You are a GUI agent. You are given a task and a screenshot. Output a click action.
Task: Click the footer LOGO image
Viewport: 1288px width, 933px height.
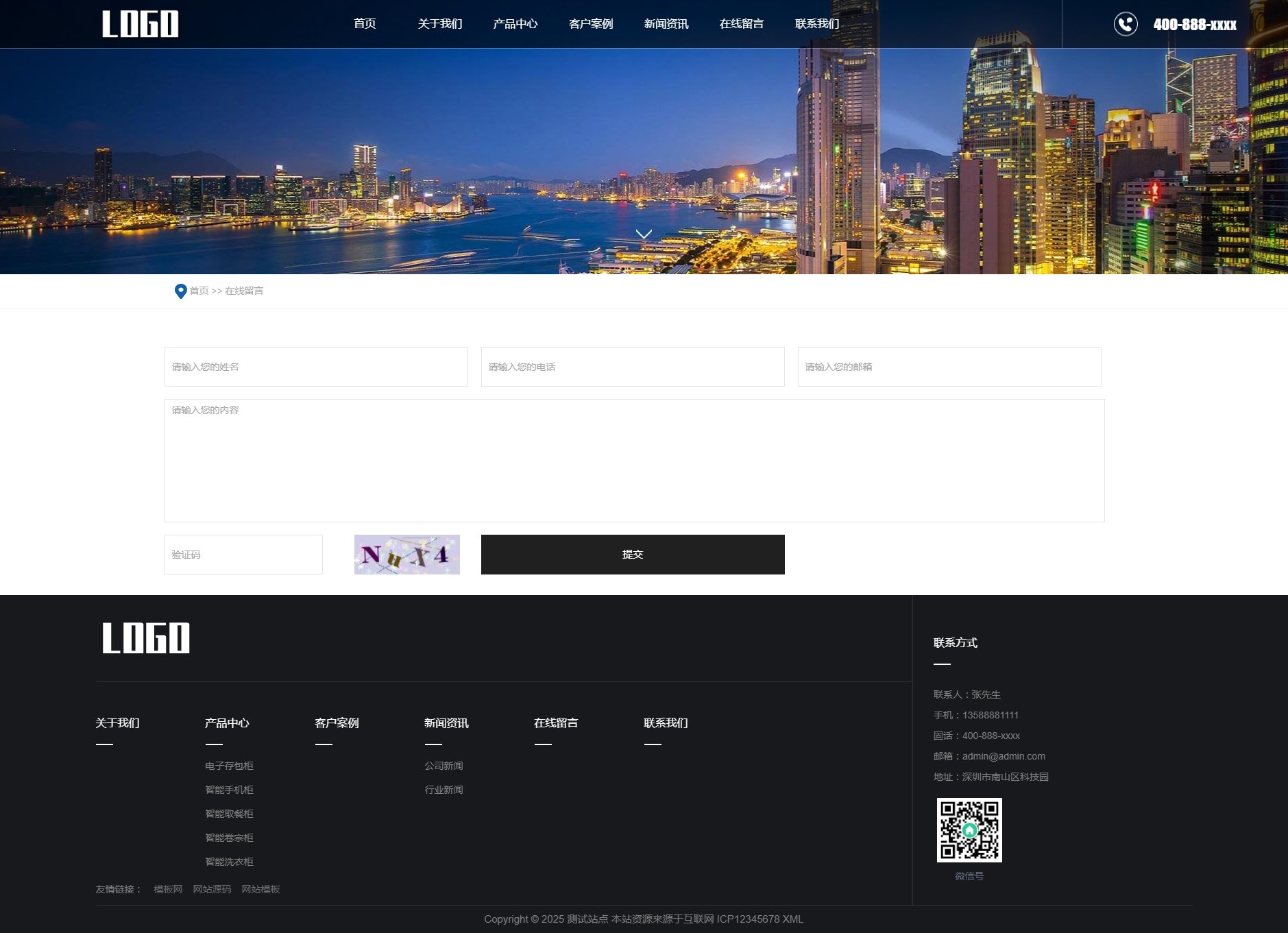pos(146,638)
